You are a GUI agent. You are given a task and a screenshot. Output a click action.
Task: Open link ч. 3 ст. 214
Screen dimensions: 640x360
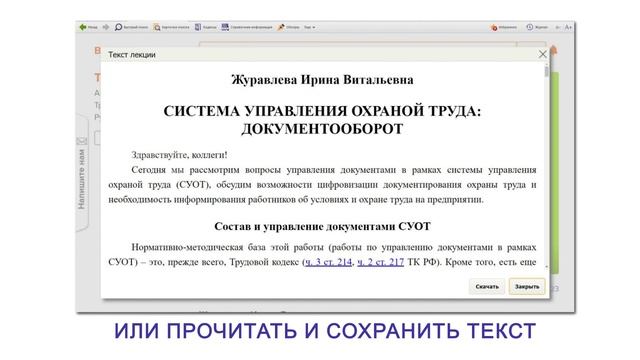point(329,262)
